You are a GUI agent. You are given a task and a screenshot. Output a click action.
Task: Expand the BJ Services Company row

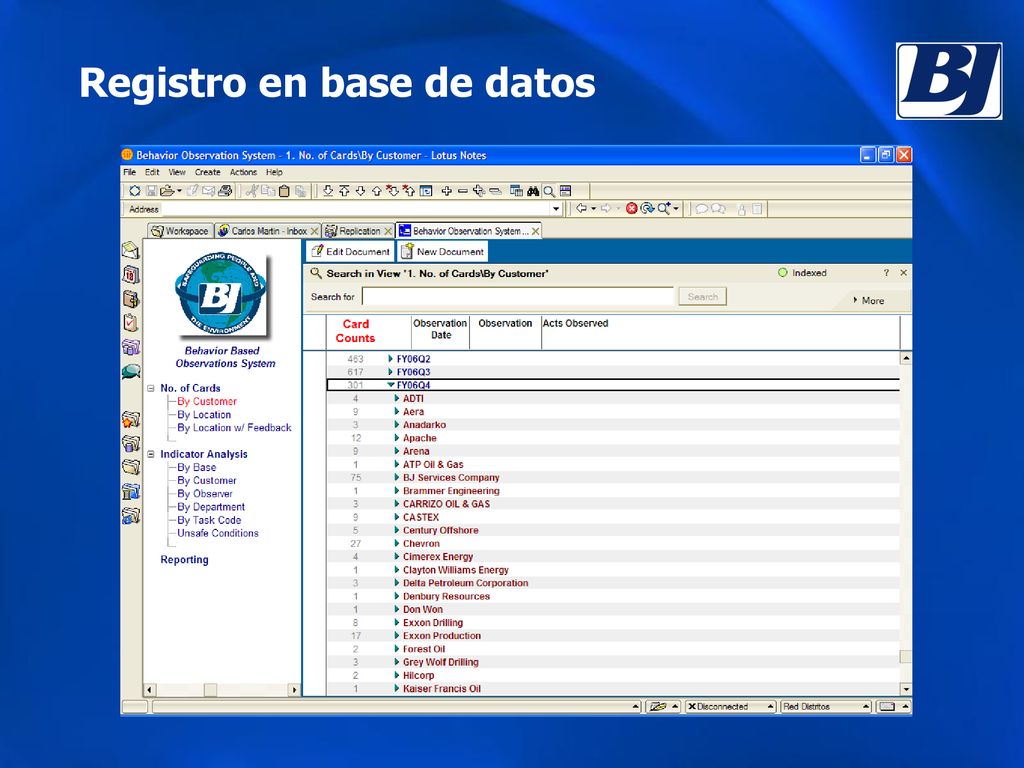click(x=396, y=477)
